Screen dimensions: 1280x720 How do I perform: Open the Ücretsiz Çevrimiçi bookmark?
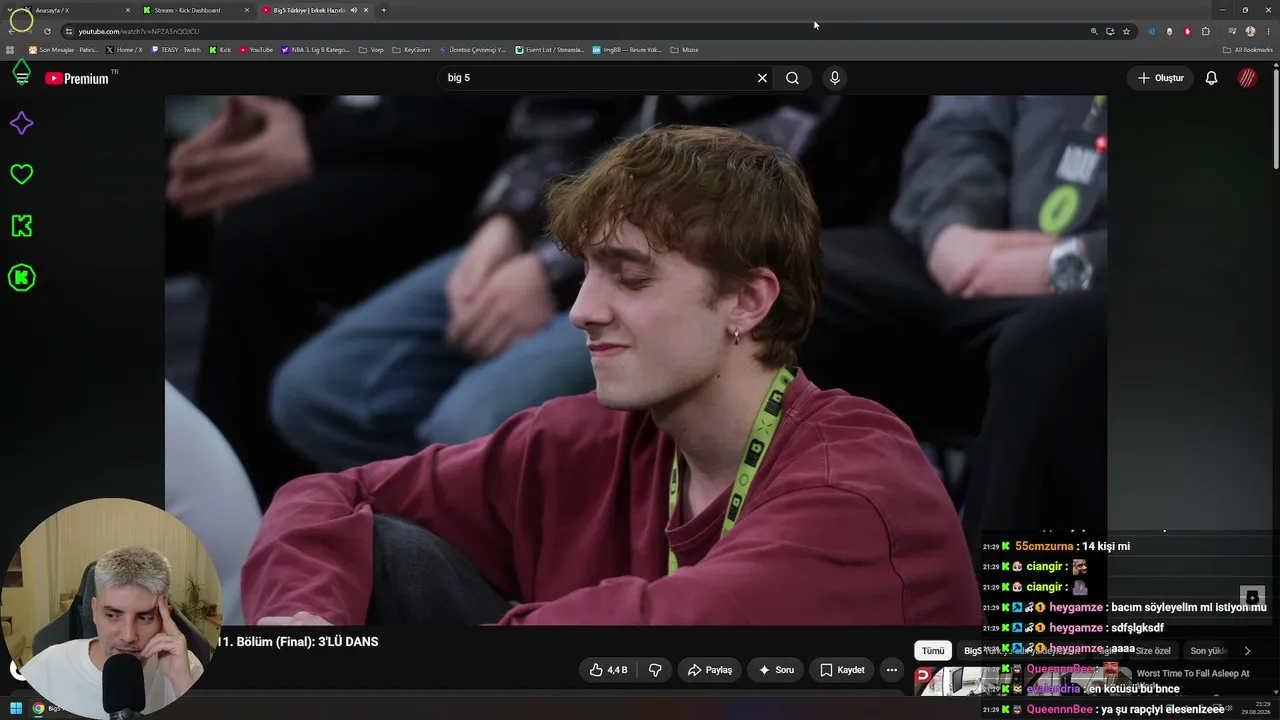(x=472, y=50)
